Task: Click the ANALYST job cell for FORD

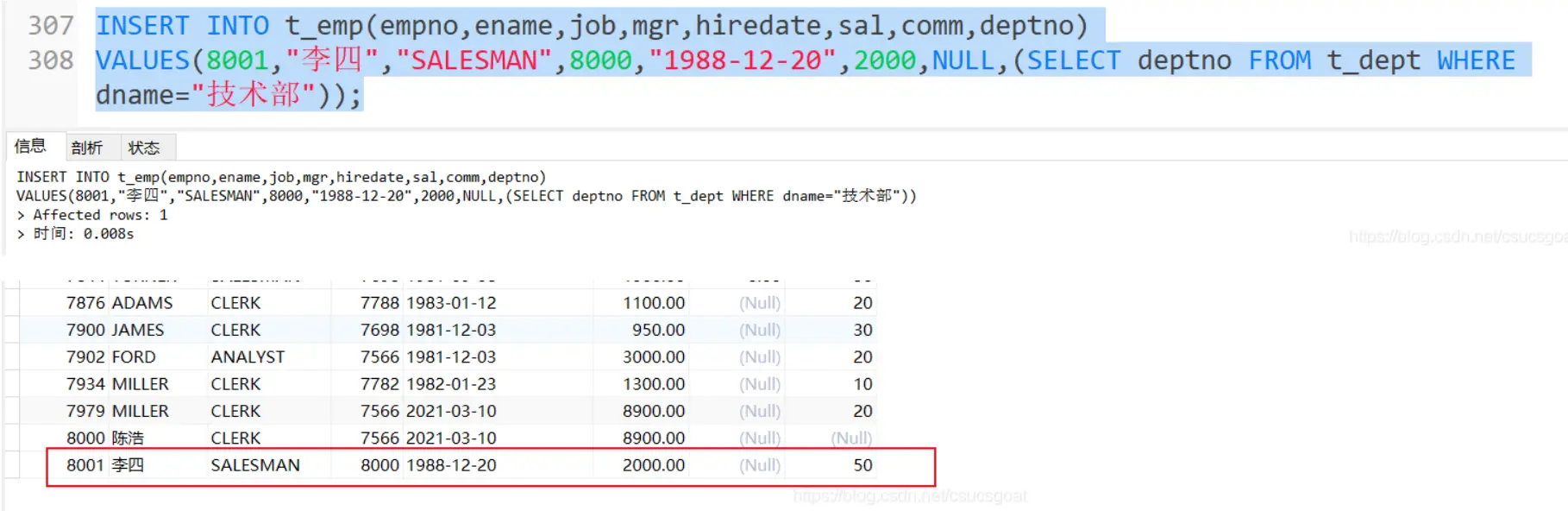Action: click(248, 357)
